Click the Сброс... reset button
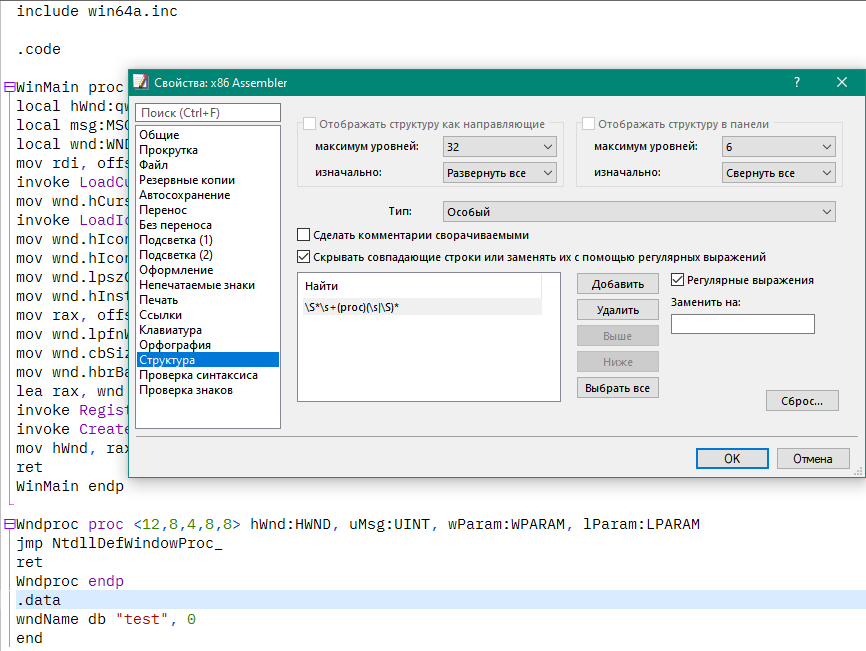Image resolution: width=866 pixels, height=651 pixels. [x=802, y=401]
